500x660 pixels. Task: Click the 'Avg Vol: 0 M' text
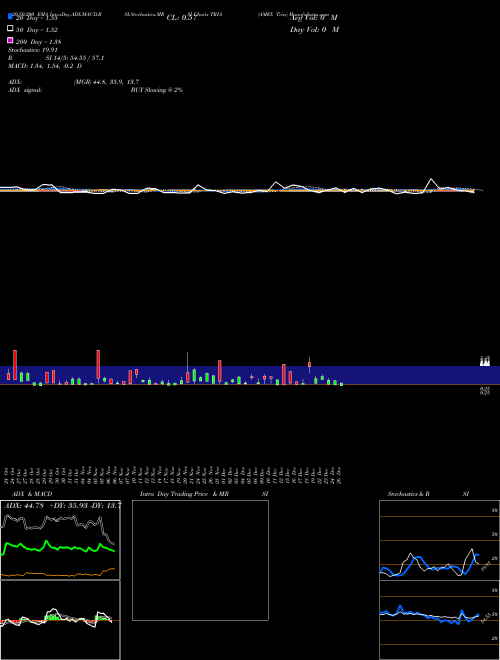pyautogui.click(x=314, y=18)
